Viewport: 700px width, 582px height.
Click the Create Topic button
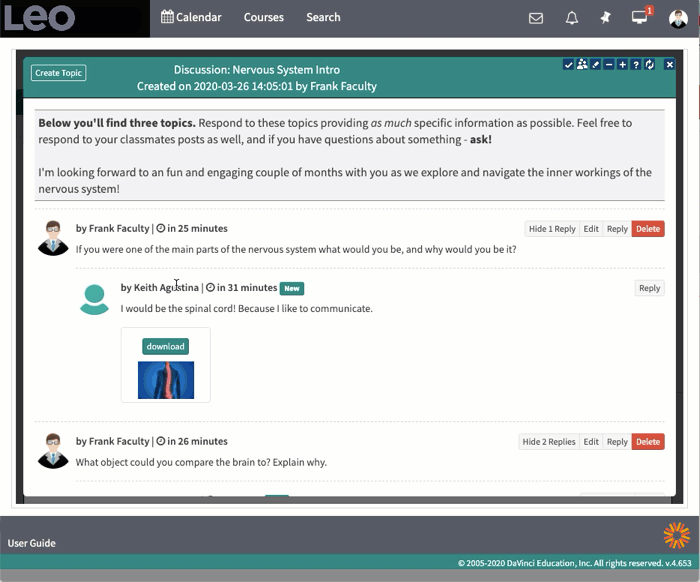coord(58,73)
